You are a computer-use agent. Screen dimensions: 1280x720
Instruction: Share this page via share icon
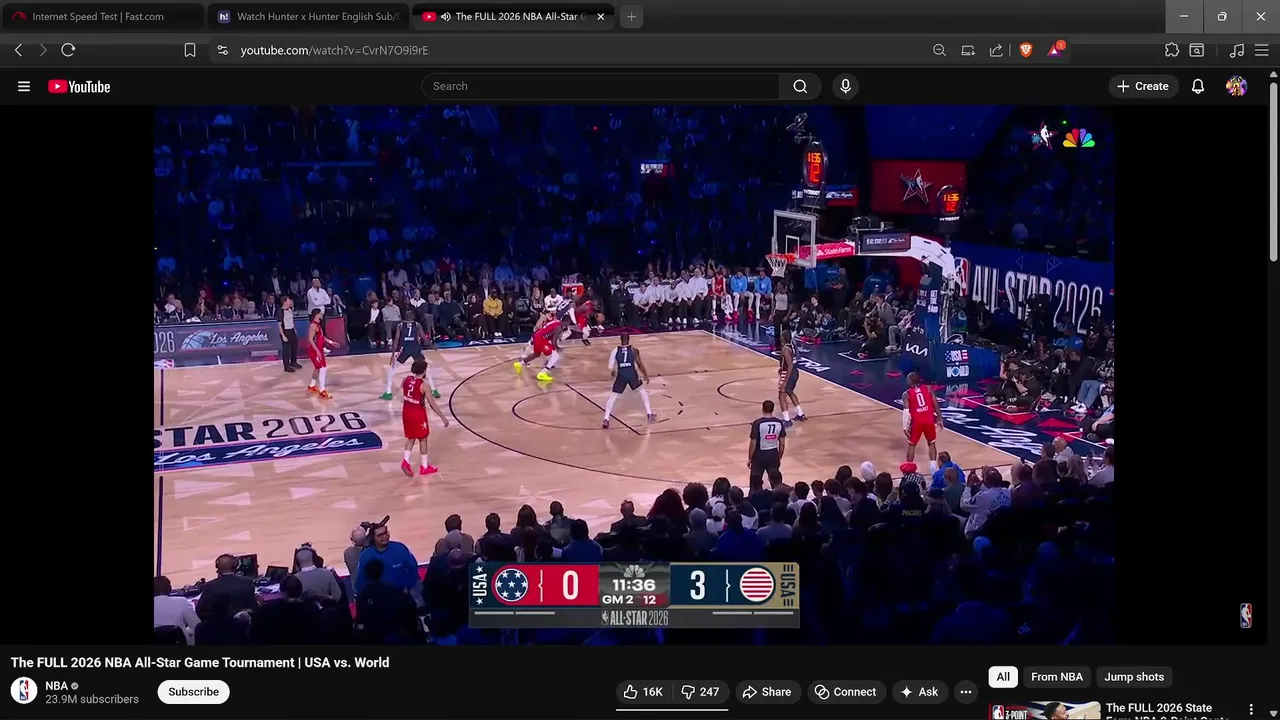[996, 50]
